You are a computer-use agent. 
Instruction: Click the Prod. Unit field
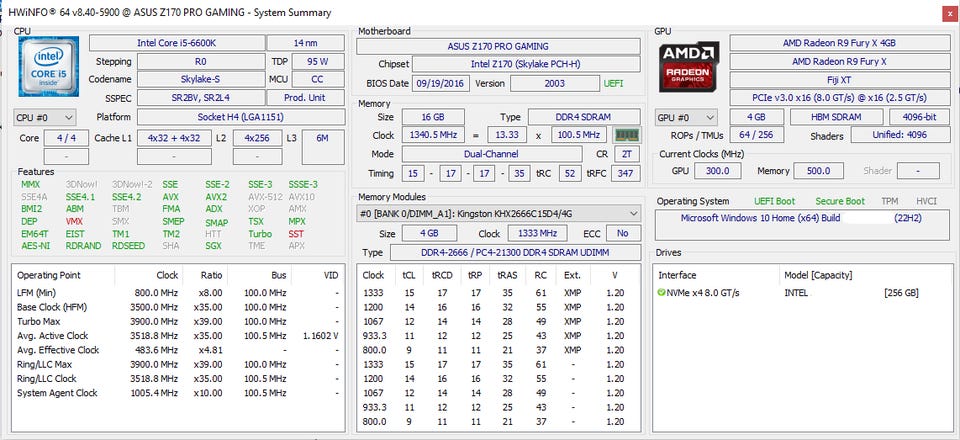306,98
